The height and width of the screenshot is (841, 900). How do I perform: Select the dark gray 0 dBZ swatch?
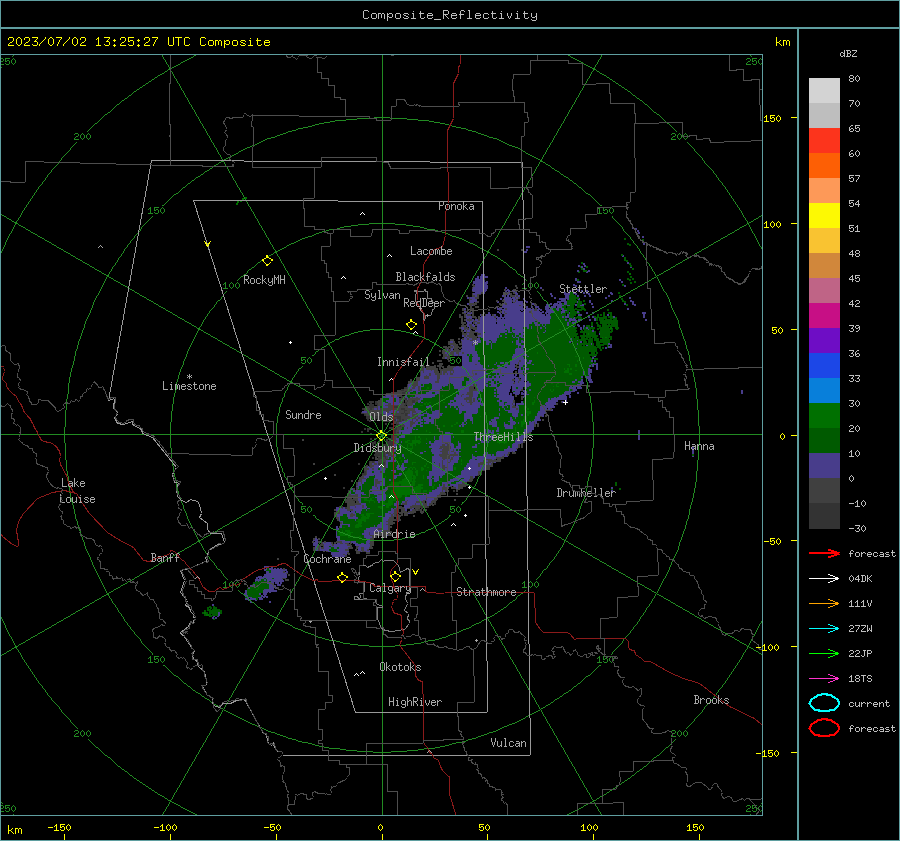pyautogui.click(x=824, y=490)
